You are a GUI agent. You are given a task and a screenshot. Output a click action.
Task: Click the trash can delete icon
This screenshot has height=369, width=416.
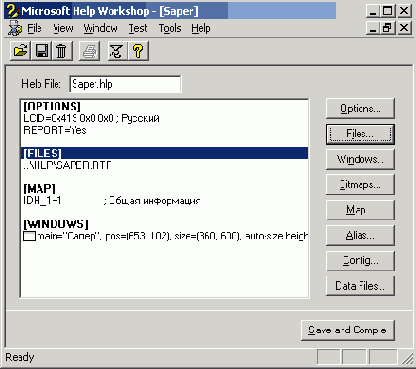coord(62,51)
